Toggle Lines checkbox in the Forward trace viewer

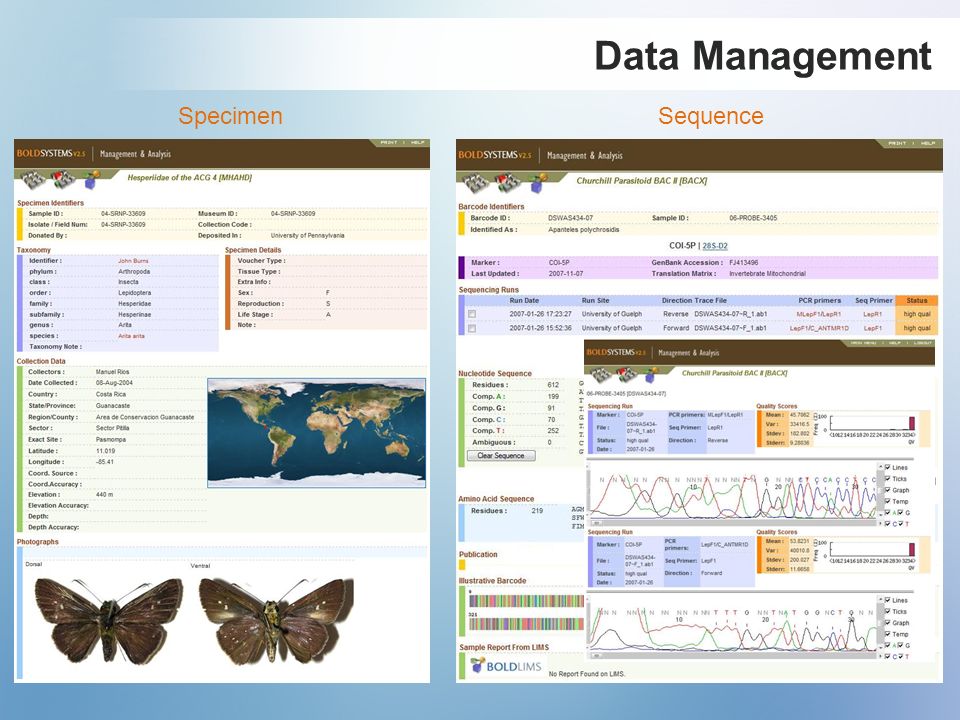click(888, 600)
